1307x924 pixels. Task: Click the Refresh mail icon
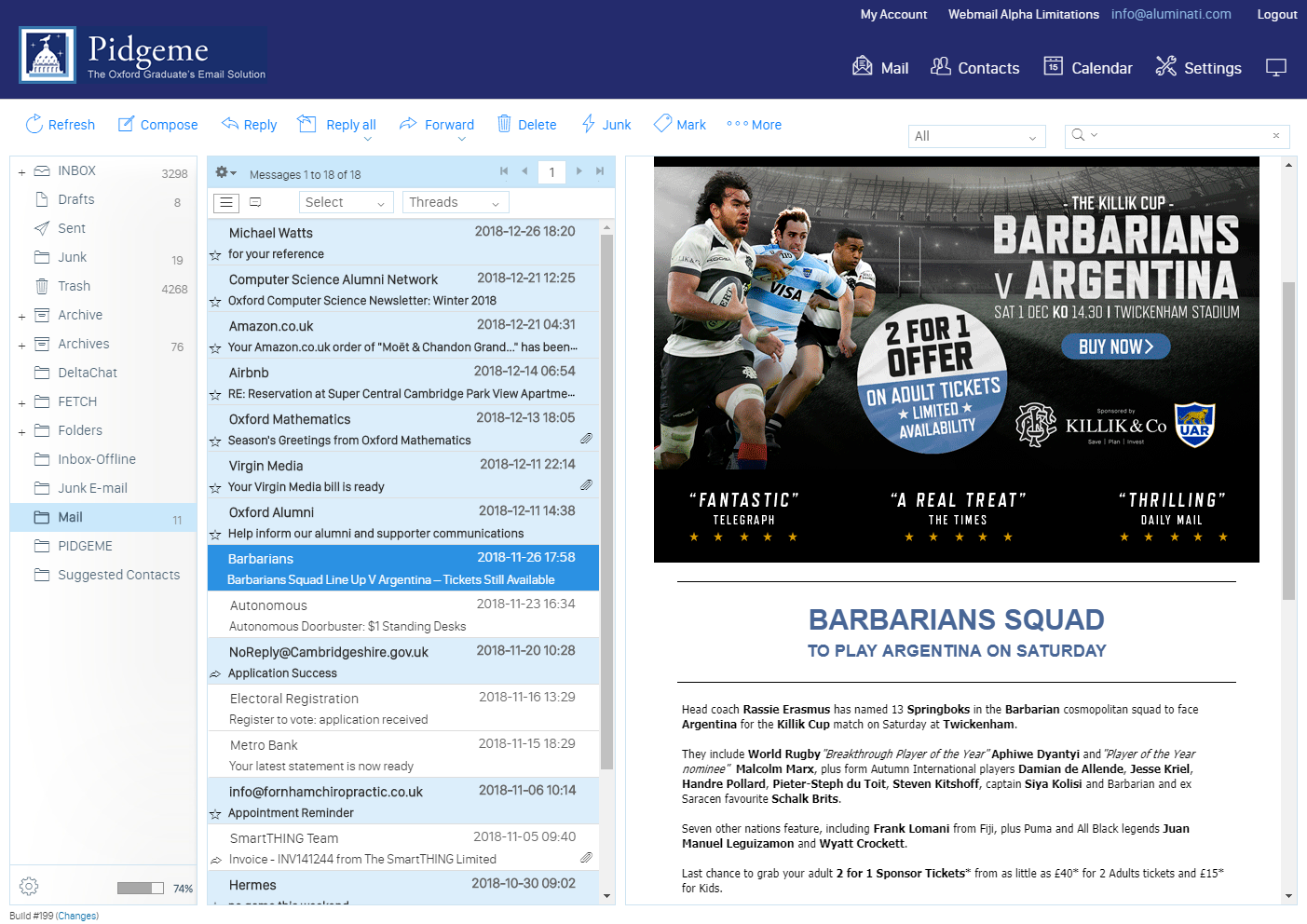[x=34, y=124]
